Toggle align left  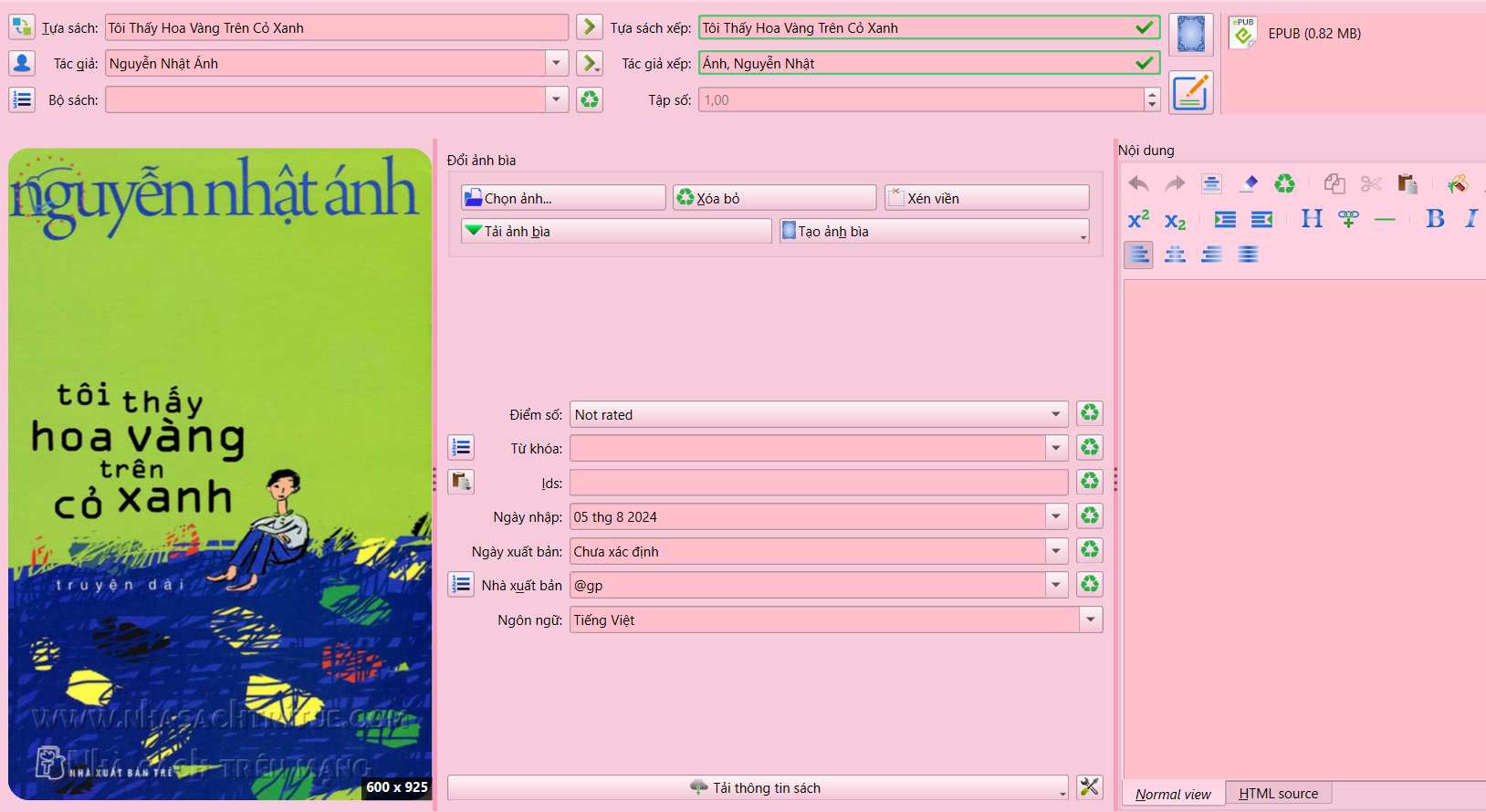click(x=1138, y=255)
